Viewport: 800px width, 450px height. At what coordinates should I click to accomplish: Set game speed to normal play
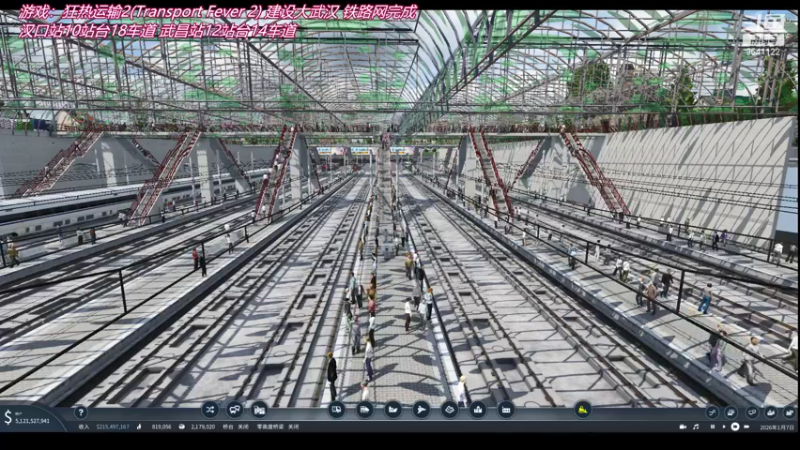723,427
